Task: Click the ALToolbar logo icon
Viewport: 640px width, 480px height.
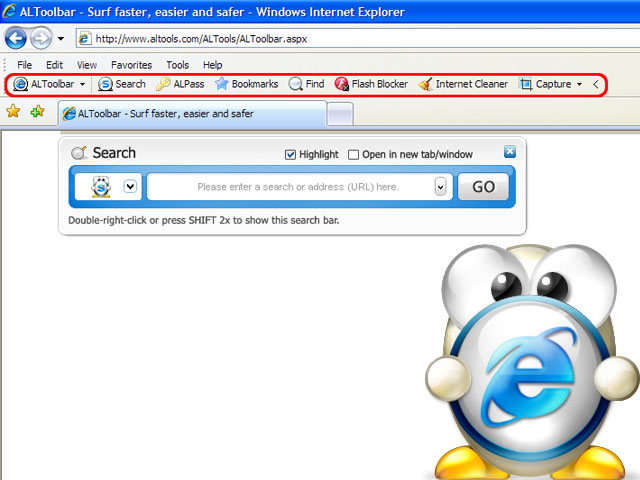Action: pos(20,84)
